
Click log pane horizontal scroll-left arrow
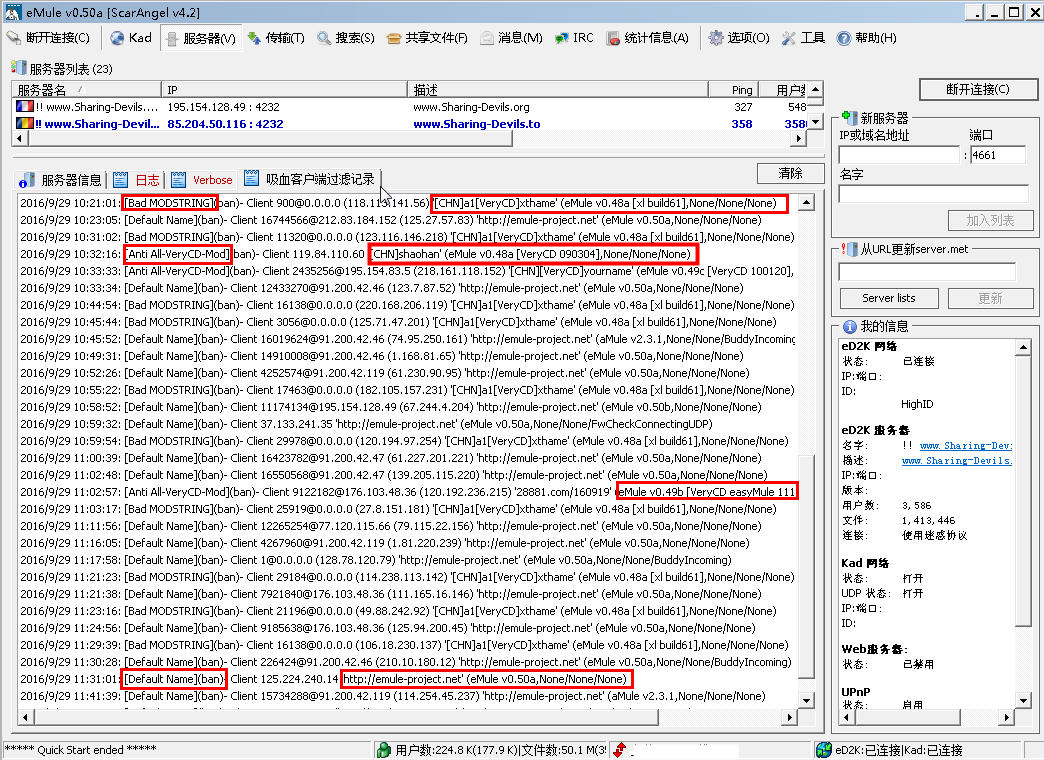click(x=25, y=717)
